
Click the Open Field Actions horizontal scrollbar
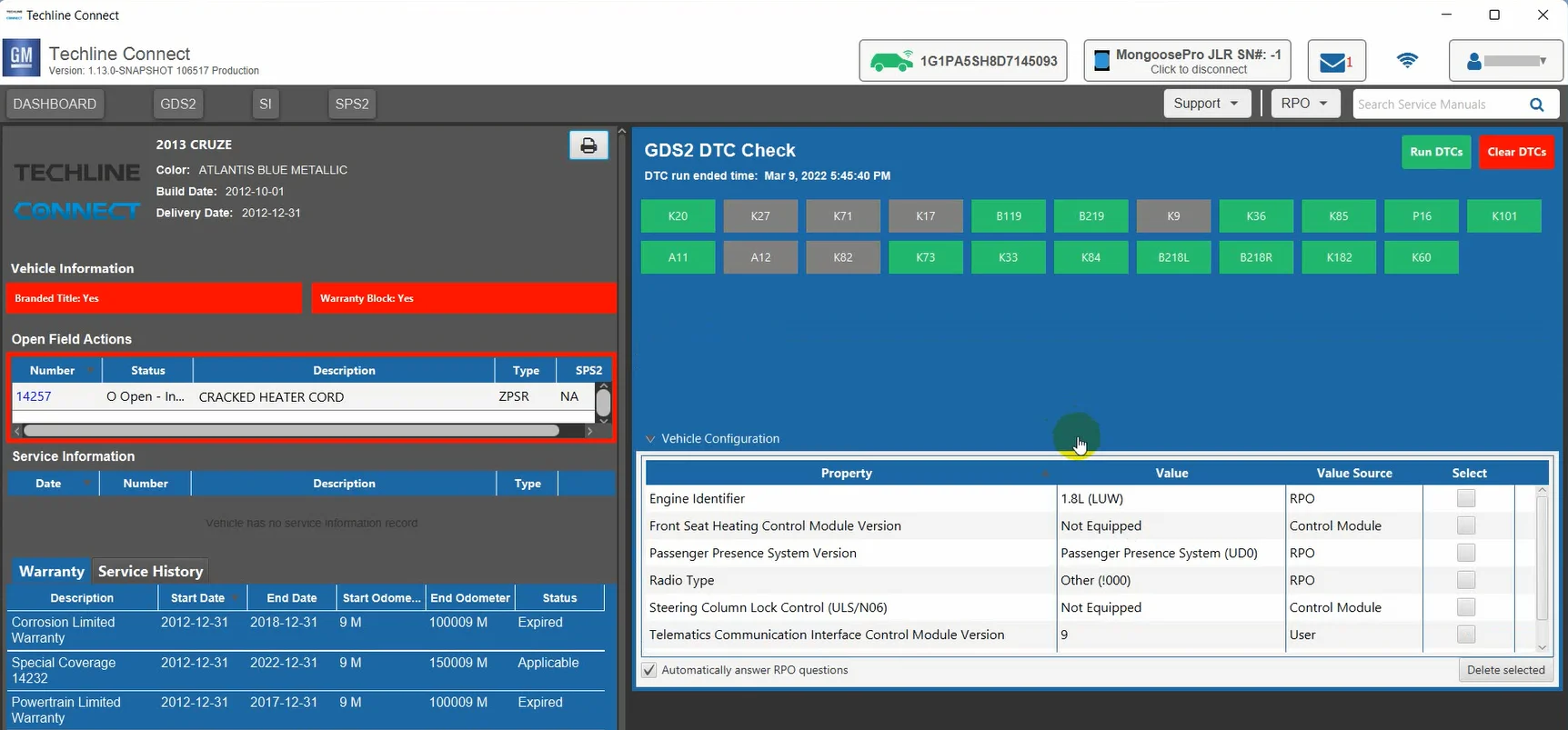click(x=291, y=430)
